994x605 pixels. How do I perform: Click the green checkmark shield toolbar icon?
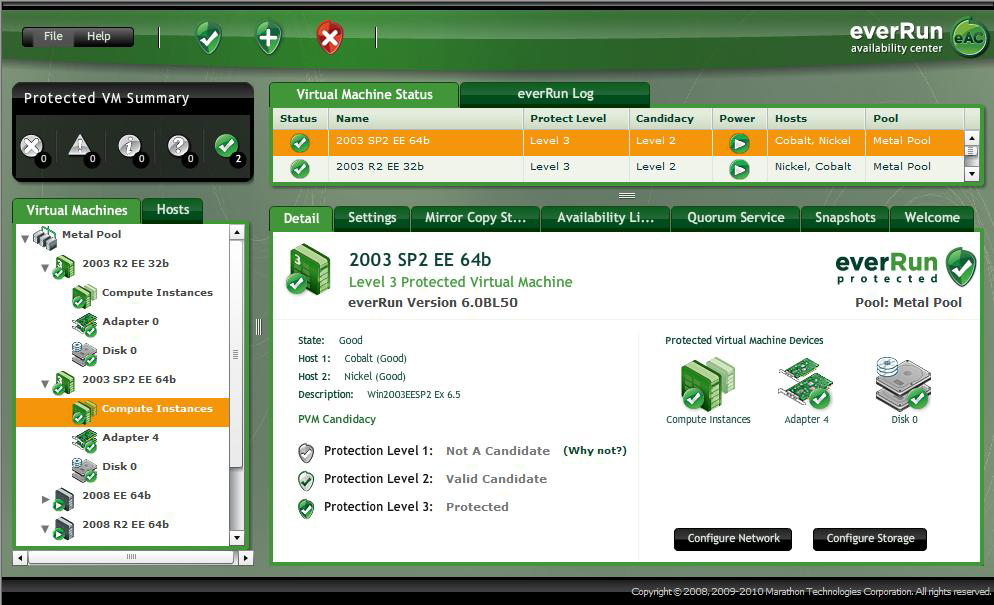click(x=209, y=37)
